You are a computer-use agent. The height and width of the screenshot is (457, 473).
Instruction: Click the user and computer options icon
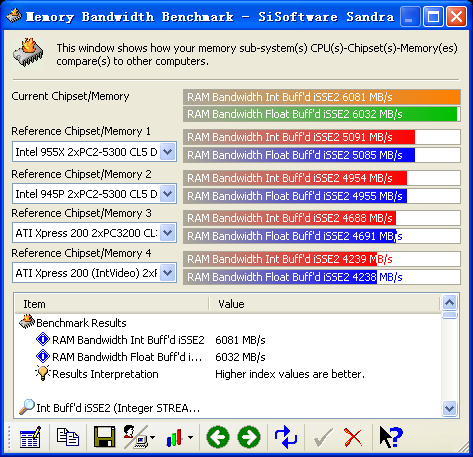136,437
